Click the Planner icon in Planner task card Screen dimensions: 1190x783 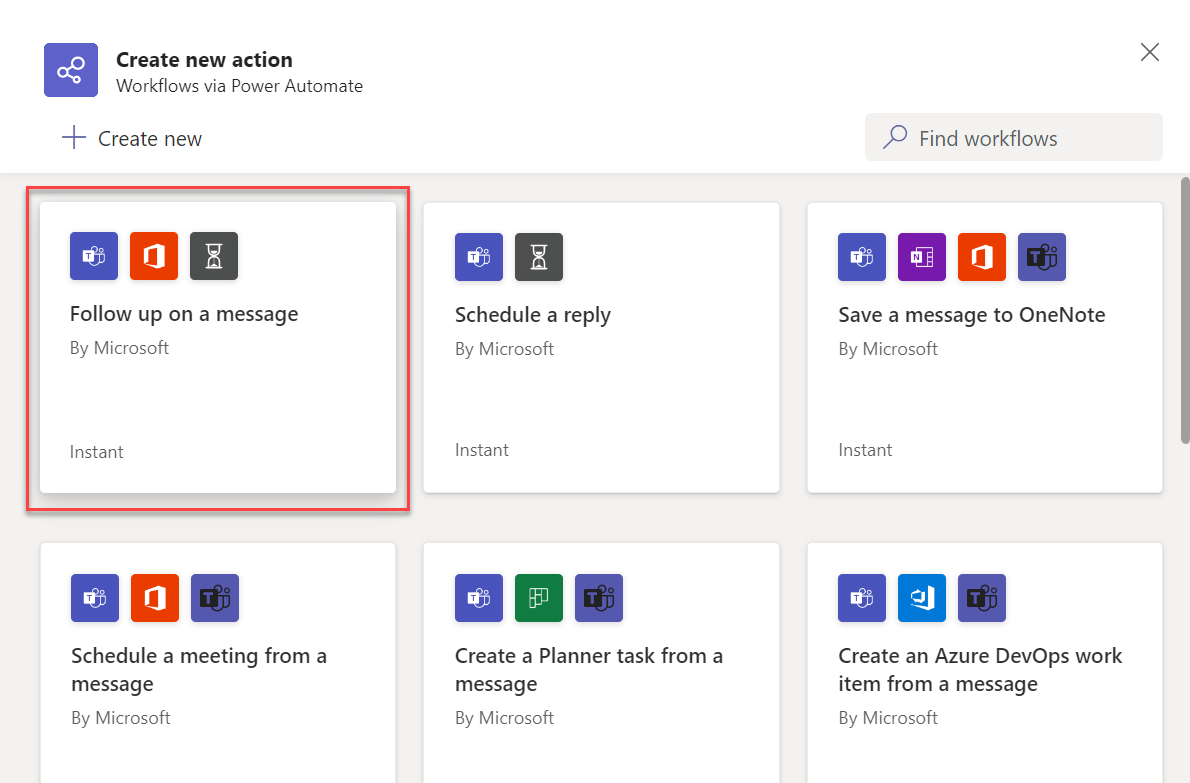(539, 598)
